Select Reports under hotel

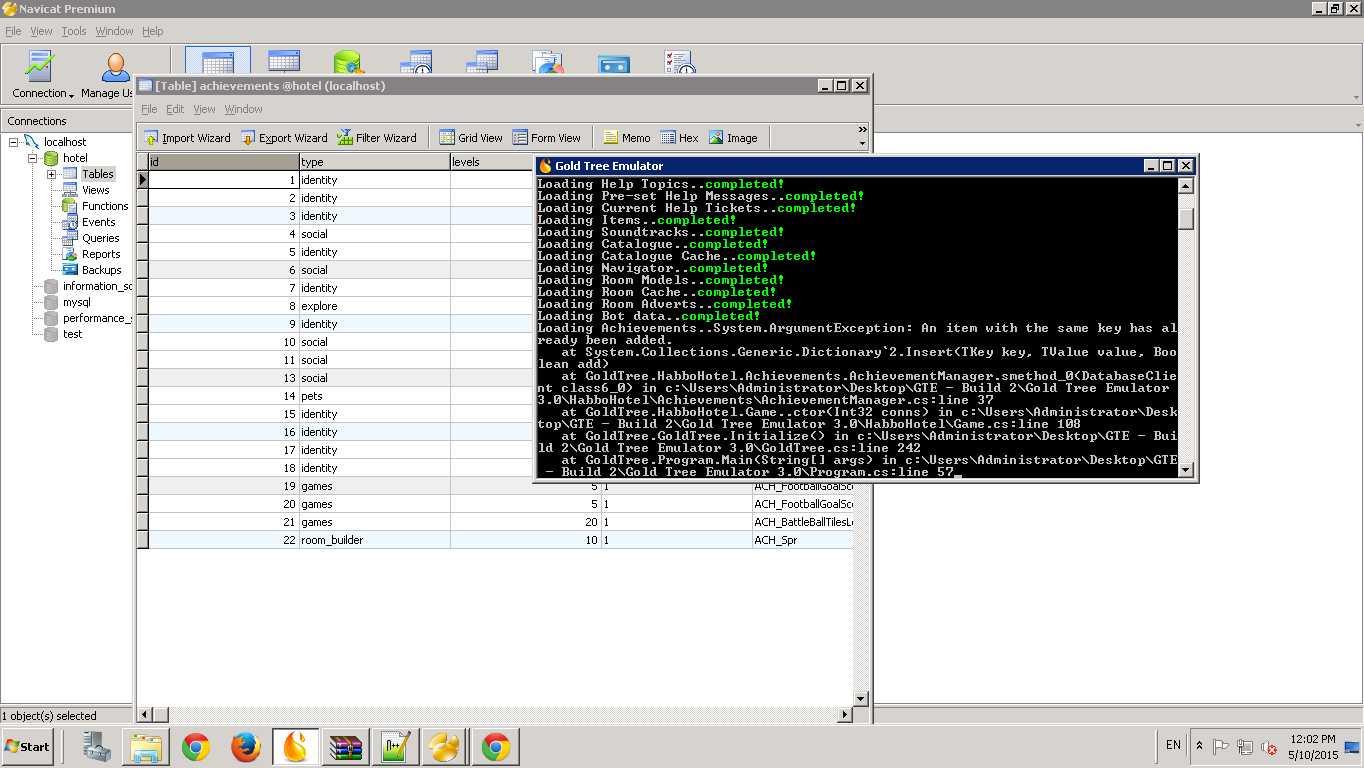click(x=101, y=254)
